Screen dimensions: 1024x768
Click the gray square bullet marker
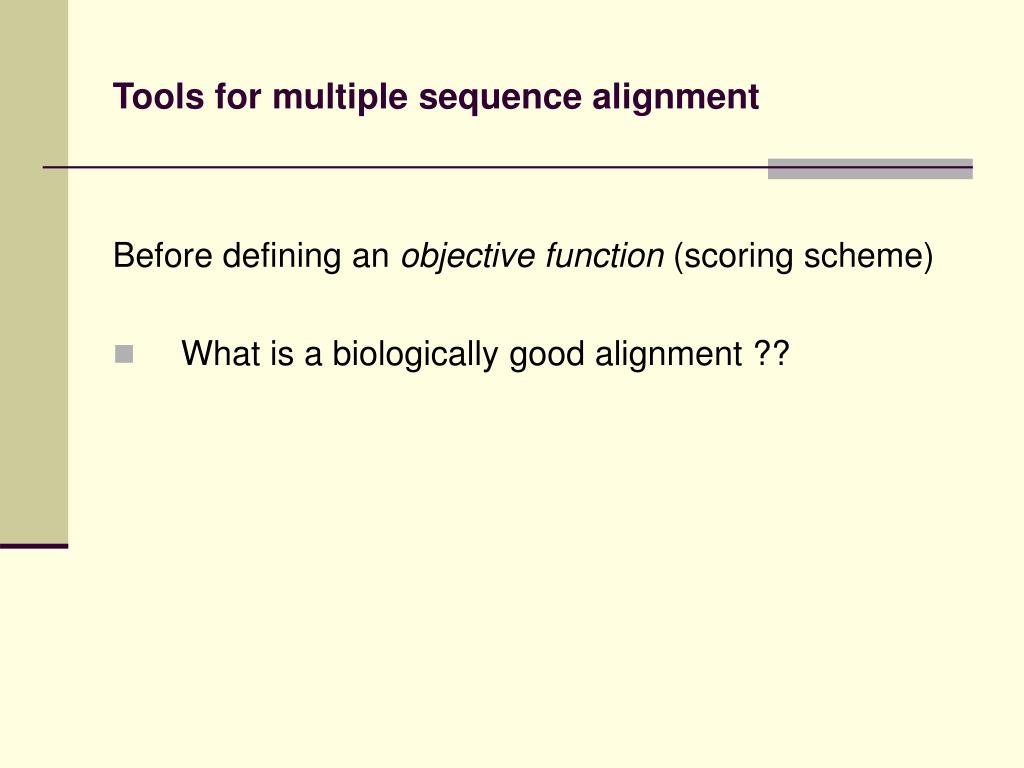124,354
